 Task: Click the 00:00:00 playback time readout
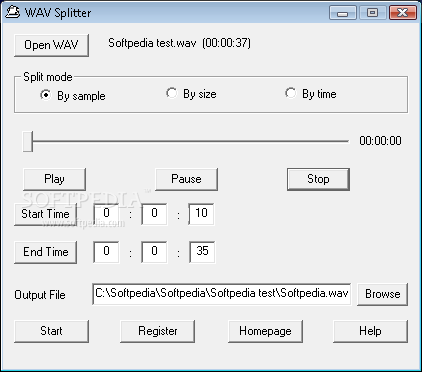tap(380, 141)
